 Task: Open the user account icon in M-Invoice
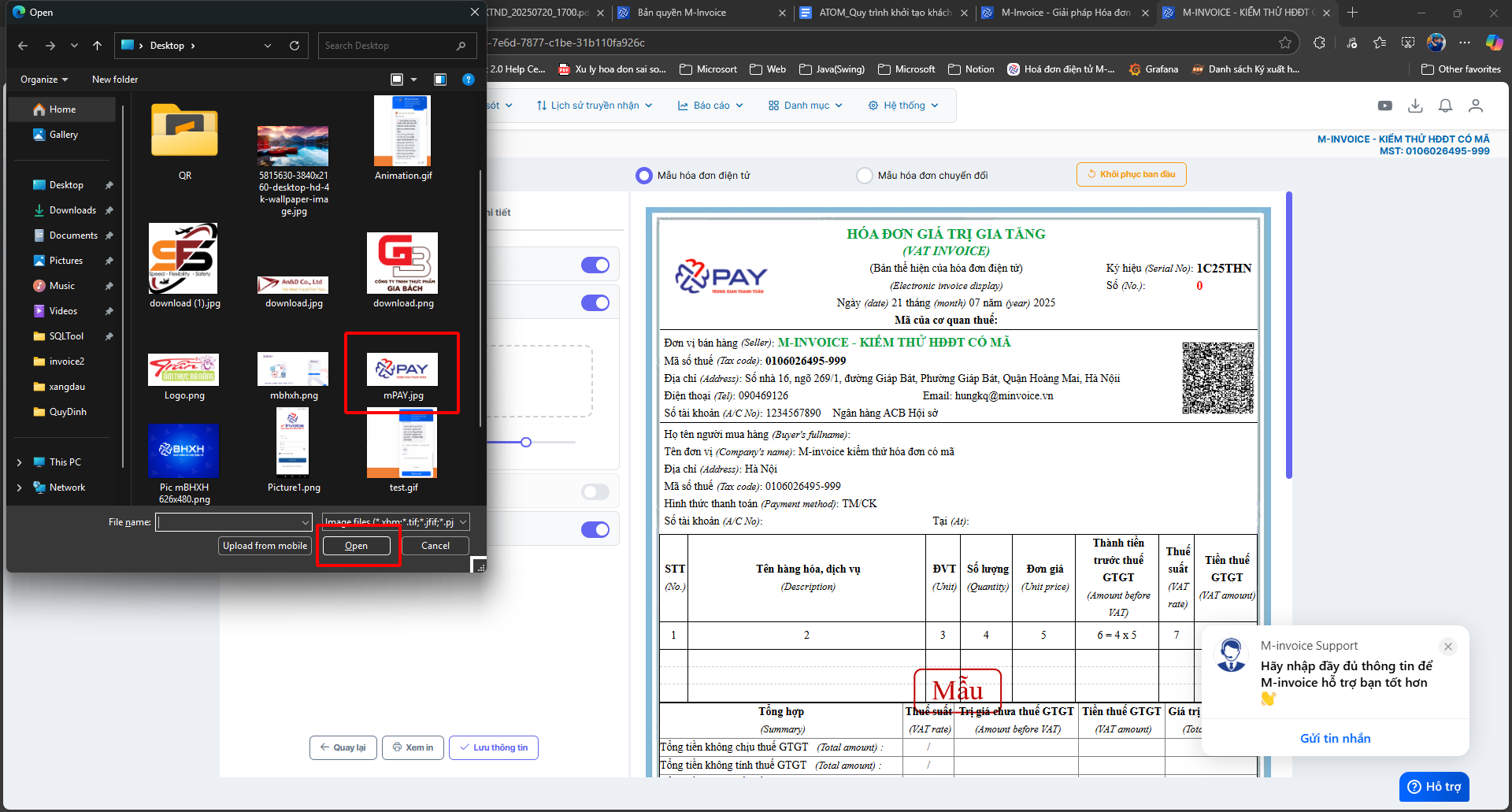click(1476, 106)
